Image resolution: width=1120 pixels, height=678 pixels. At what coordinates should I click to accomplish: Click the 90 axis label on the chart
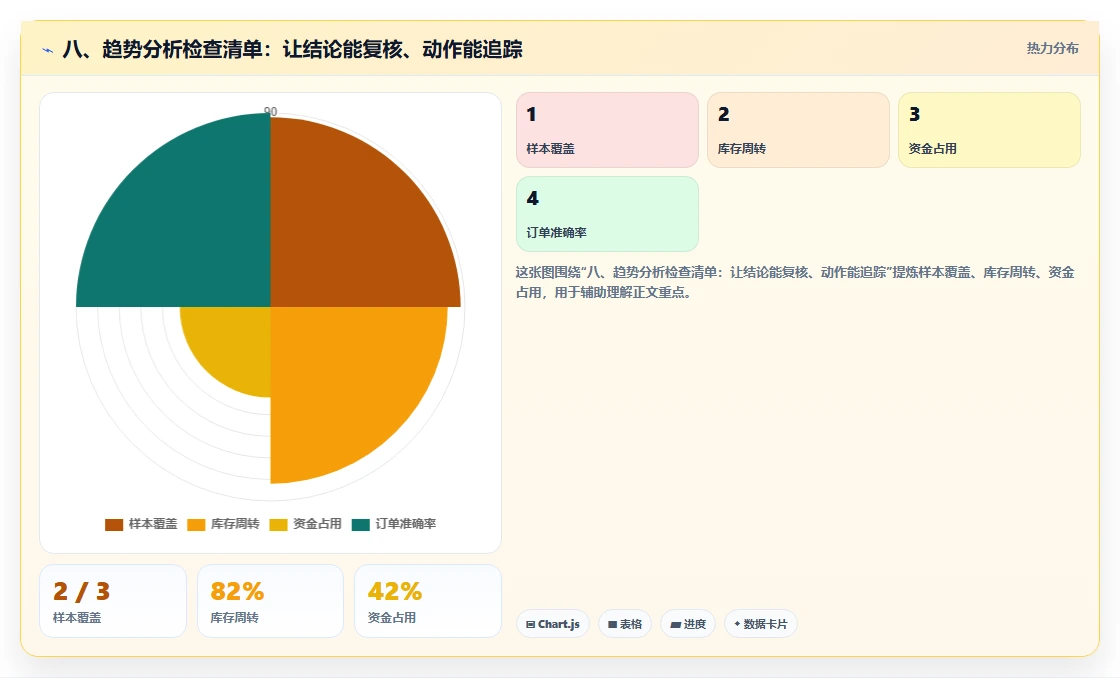click(271, 111)
